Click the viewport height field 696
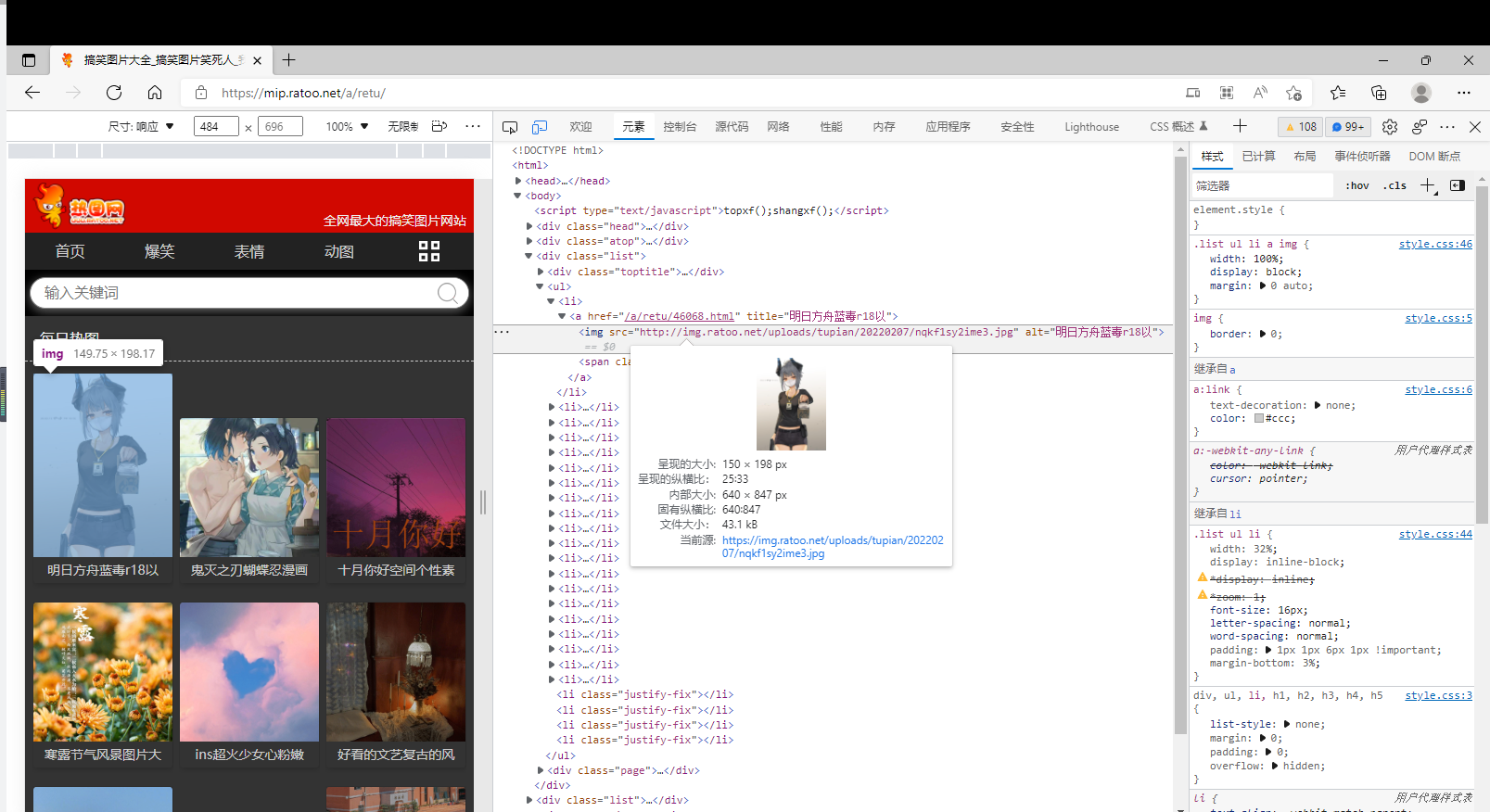 [x=280, y=126]
